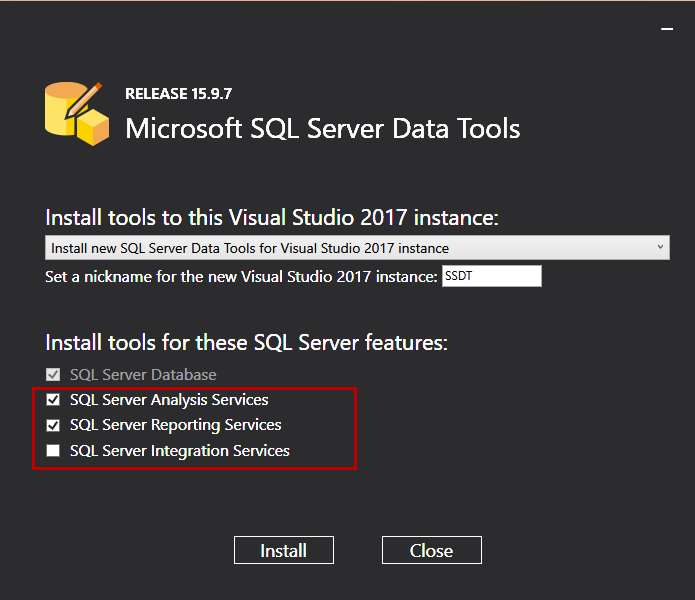Click the "SQL Server Analysis Services" label text
Image resolution: width=695 pixels, height=600 pixels.
[169, 400]
